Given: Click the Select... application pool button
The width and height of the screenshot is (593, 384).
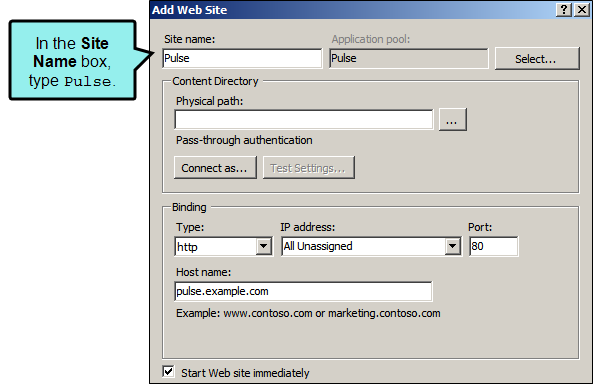Looking at the screenshot, I should pos(537,59).
